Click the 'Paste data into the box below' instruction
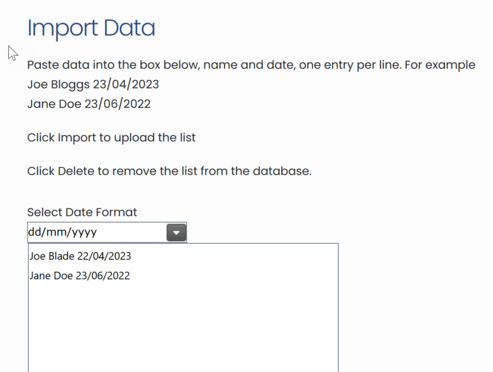Viewport: 493px width, 372px height. point(251,65)
